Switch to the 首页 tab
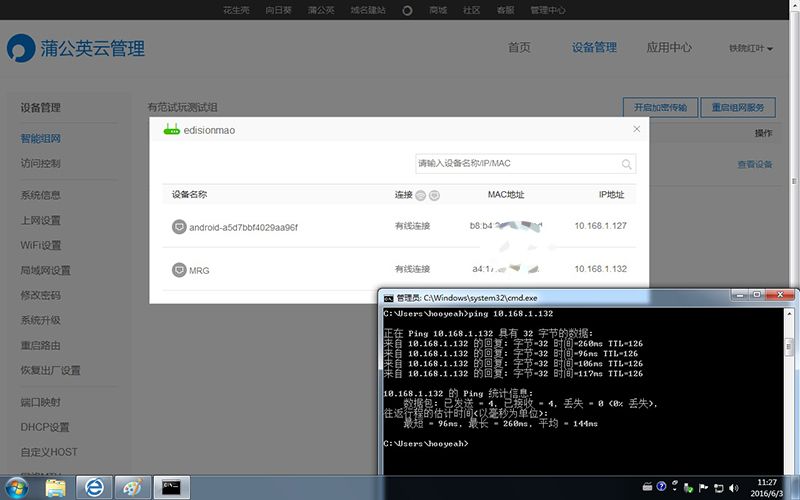Viewport: 800px width, 500px height. click(x=519, y=48)
